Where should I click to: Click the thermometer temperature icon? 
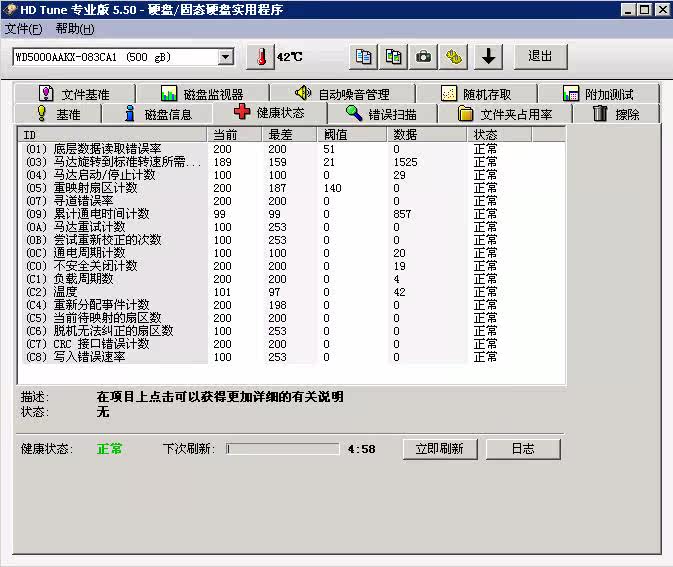tap(261, 57)
